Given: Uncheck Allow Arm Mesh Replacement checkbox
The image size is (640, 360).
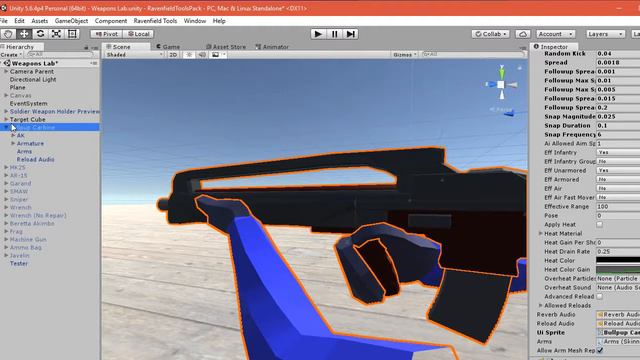Looking at the screenshot, I should 599,351.
